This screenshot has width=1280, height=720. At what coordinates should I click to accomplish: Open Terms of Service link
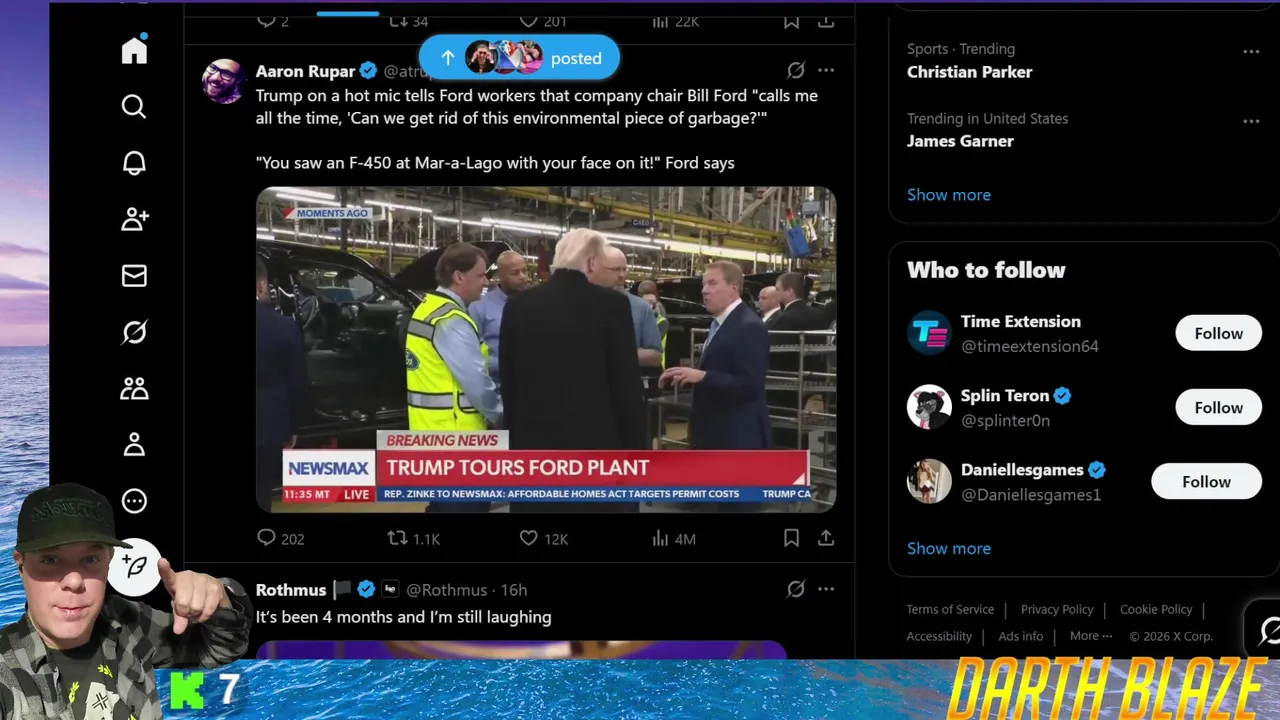coord(950,609)
